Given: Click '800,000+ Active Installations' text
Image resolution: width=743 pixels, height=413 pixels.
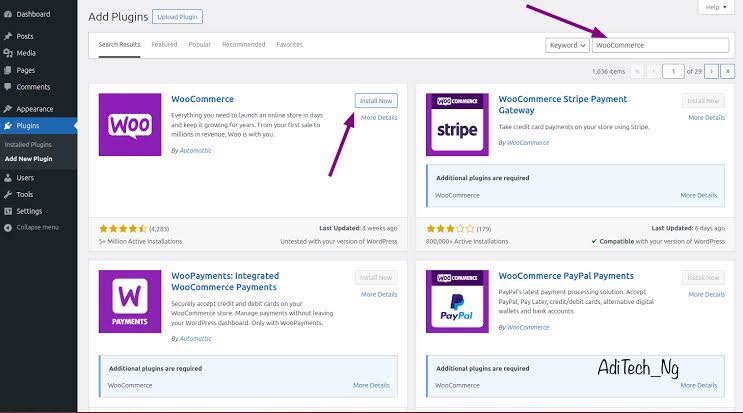Looking at the screenshot, I should 467,242.
